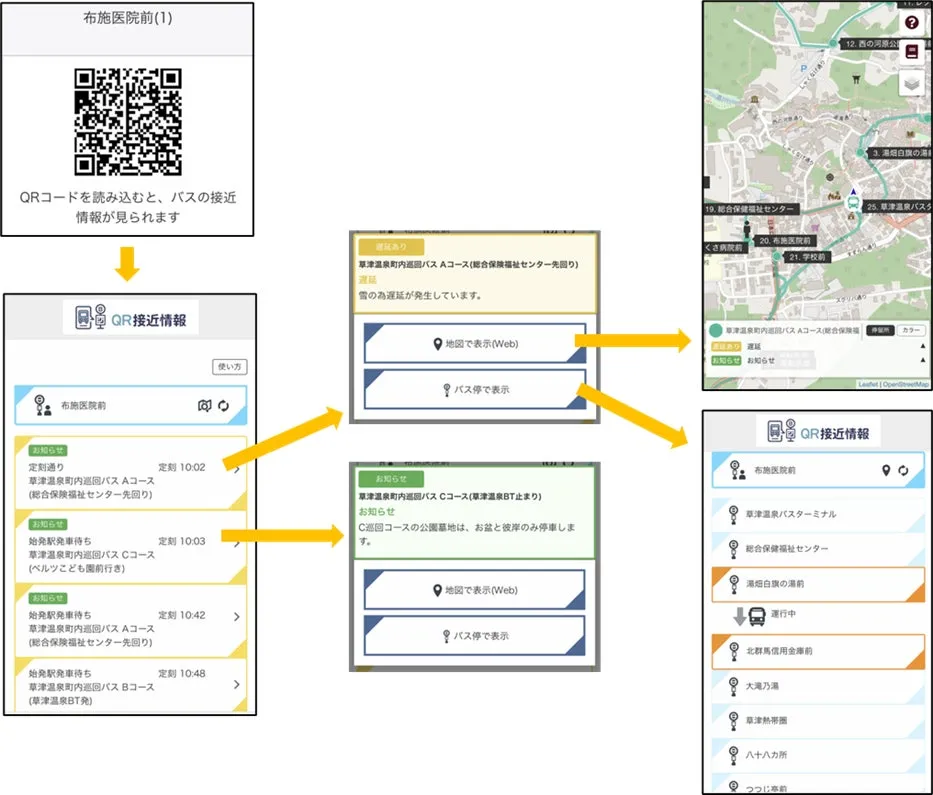Click the green お知らせ badge in Cコース detail panel
This screenshot has height=795, width=933.
[391, 478]
